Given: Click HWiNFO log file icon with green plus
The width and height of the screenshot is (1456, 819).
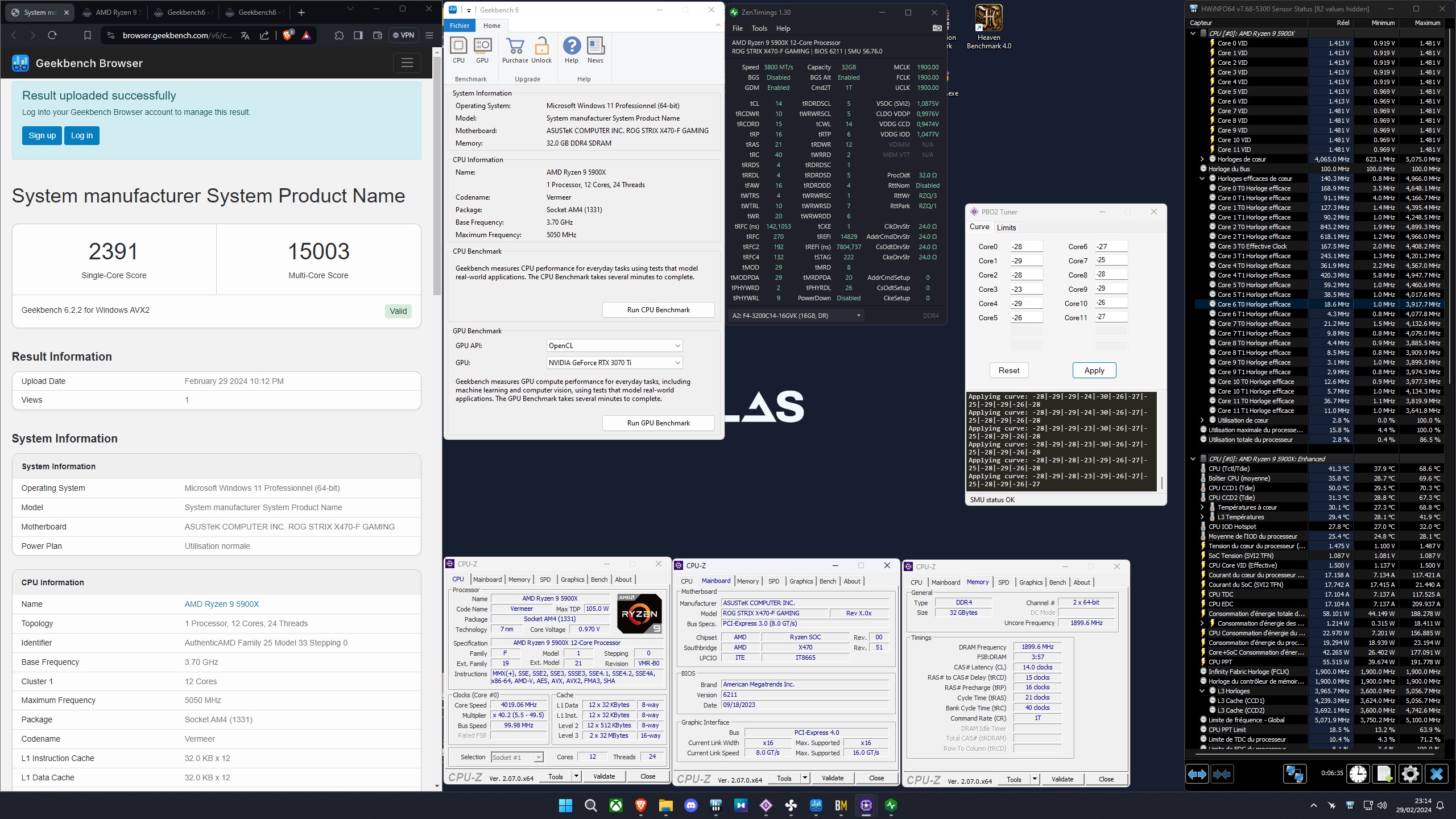Looking at the screenshot, I should pyautogui.click(x=1384, y=774).
